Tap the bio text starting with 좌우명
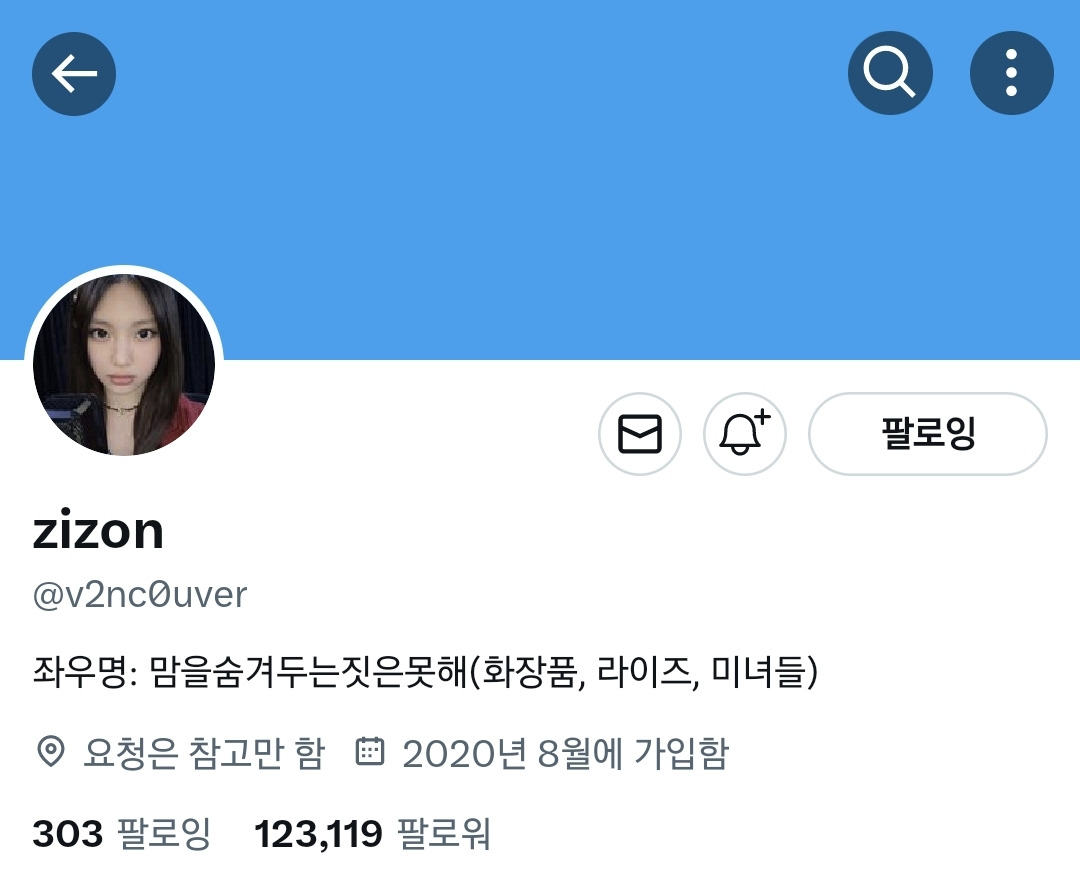The height and width of the screenshot is (878, 1080). coord(425,671)
